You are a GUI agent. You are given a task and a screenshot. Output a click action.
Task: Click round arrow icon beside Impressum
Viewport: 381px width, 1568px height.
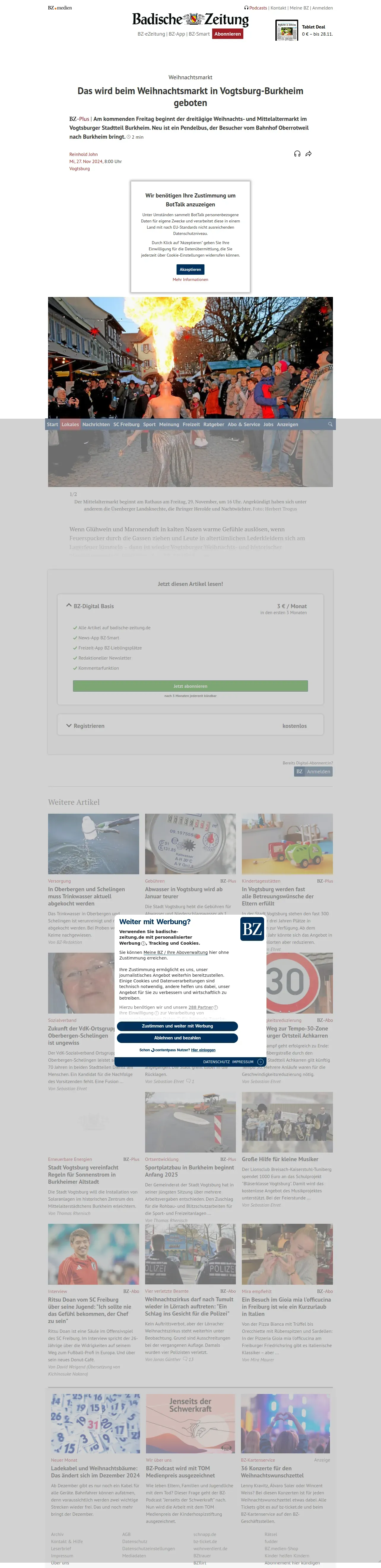point(261,1062)
